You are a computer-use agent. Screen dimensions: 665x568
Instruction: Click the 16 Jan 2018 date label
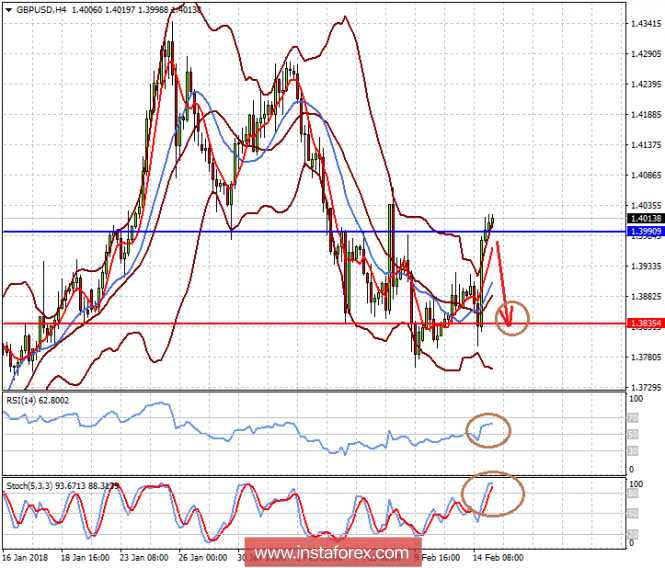point(26,556)
